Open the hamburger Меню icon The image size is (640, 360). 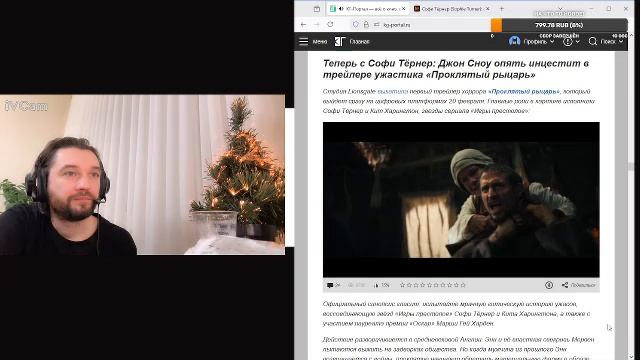coord(303,41)
